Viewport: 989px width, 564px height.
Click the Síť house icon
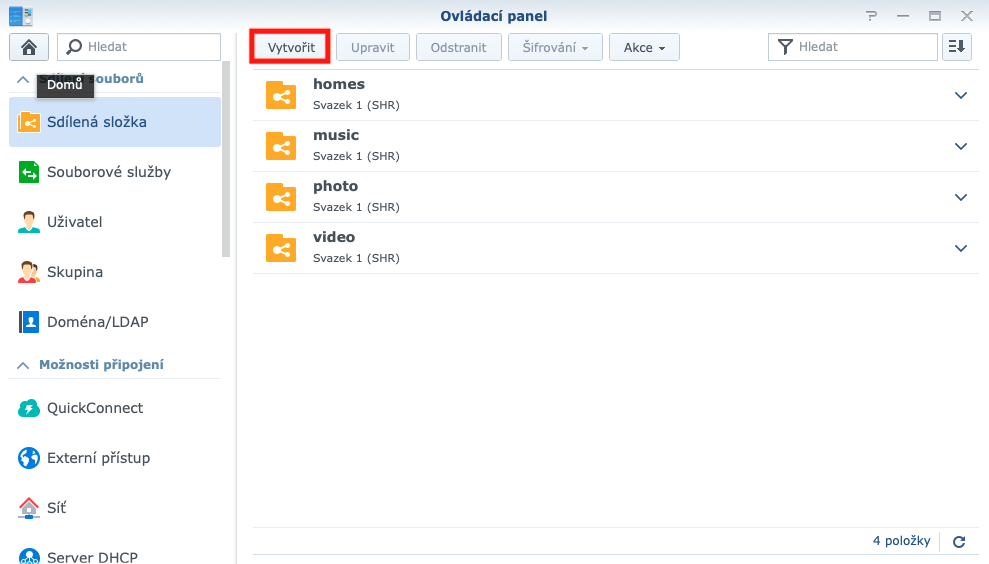coord(28,508)
